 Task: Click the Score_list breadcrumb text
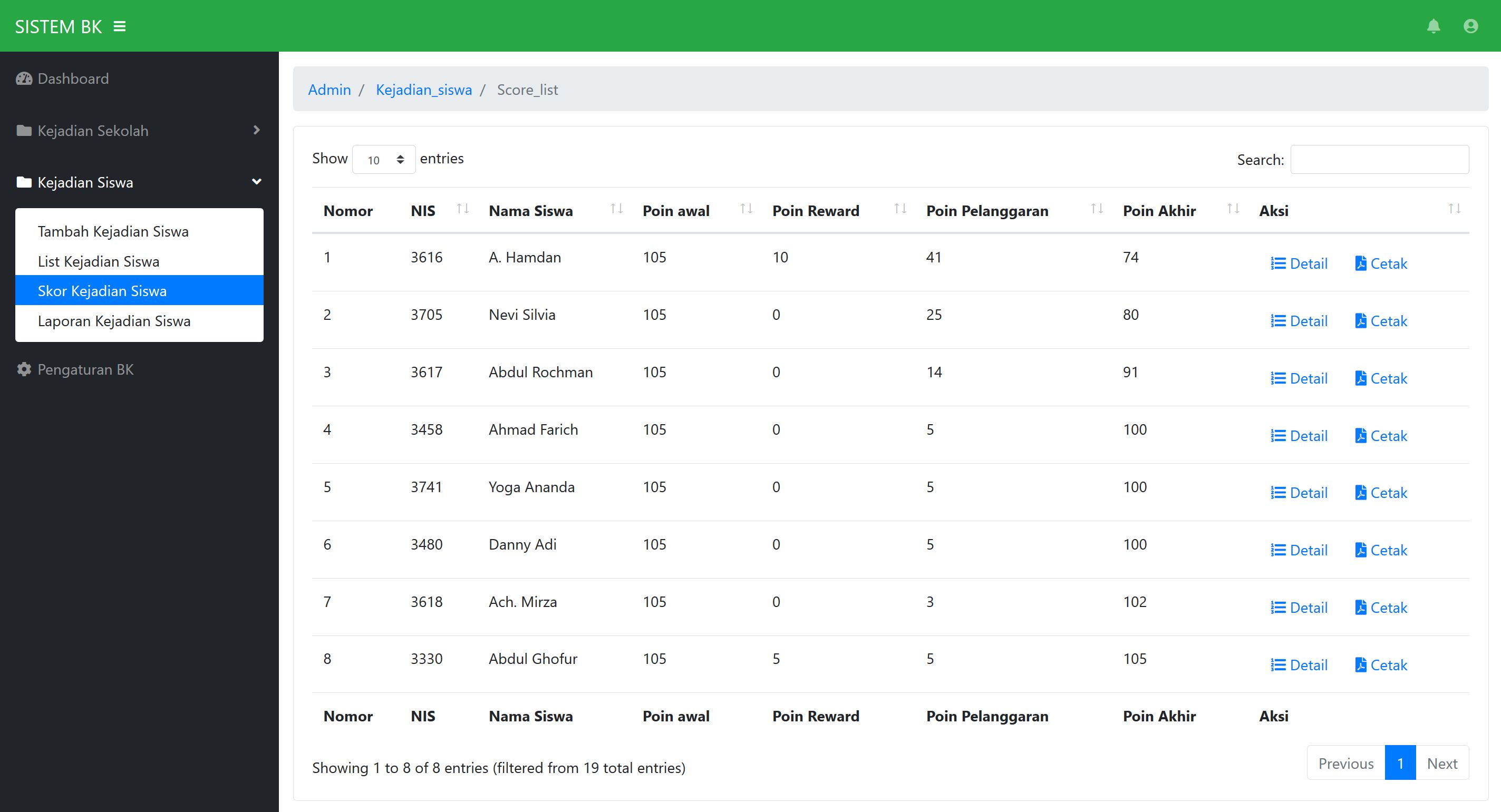[x=527, y=90]
